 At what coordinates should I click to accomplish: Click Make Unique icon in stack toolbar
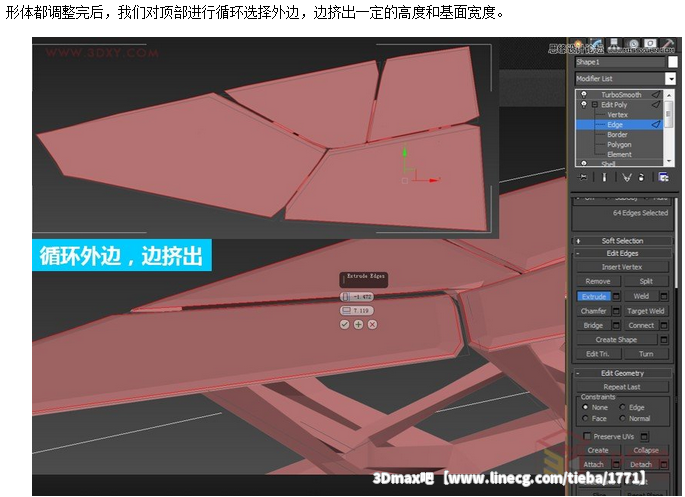pos(626,177)
